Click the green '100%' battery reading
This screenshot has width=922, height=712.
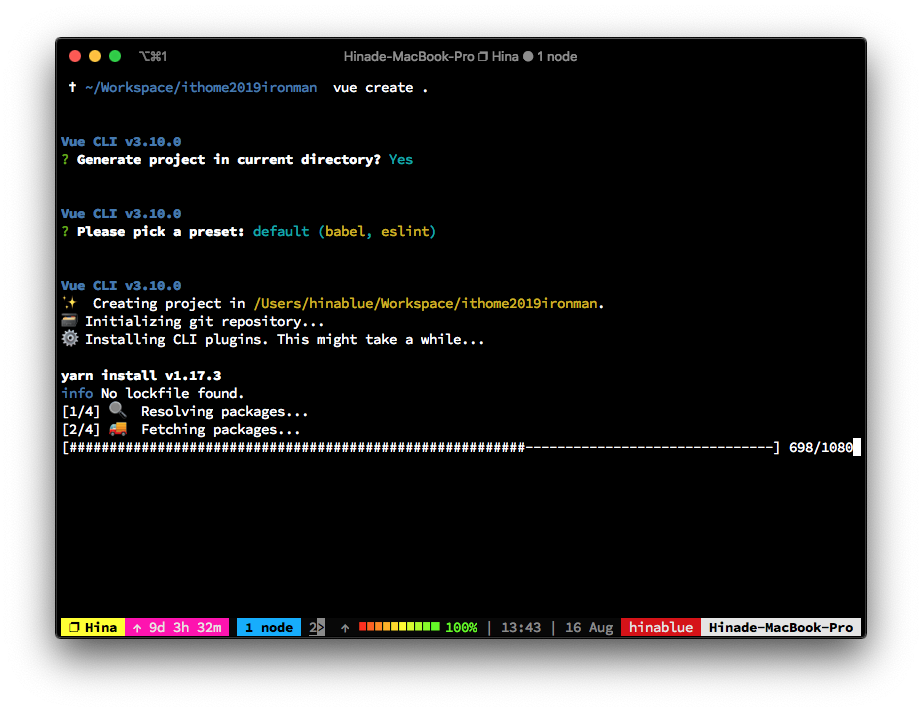pos(462,627)
